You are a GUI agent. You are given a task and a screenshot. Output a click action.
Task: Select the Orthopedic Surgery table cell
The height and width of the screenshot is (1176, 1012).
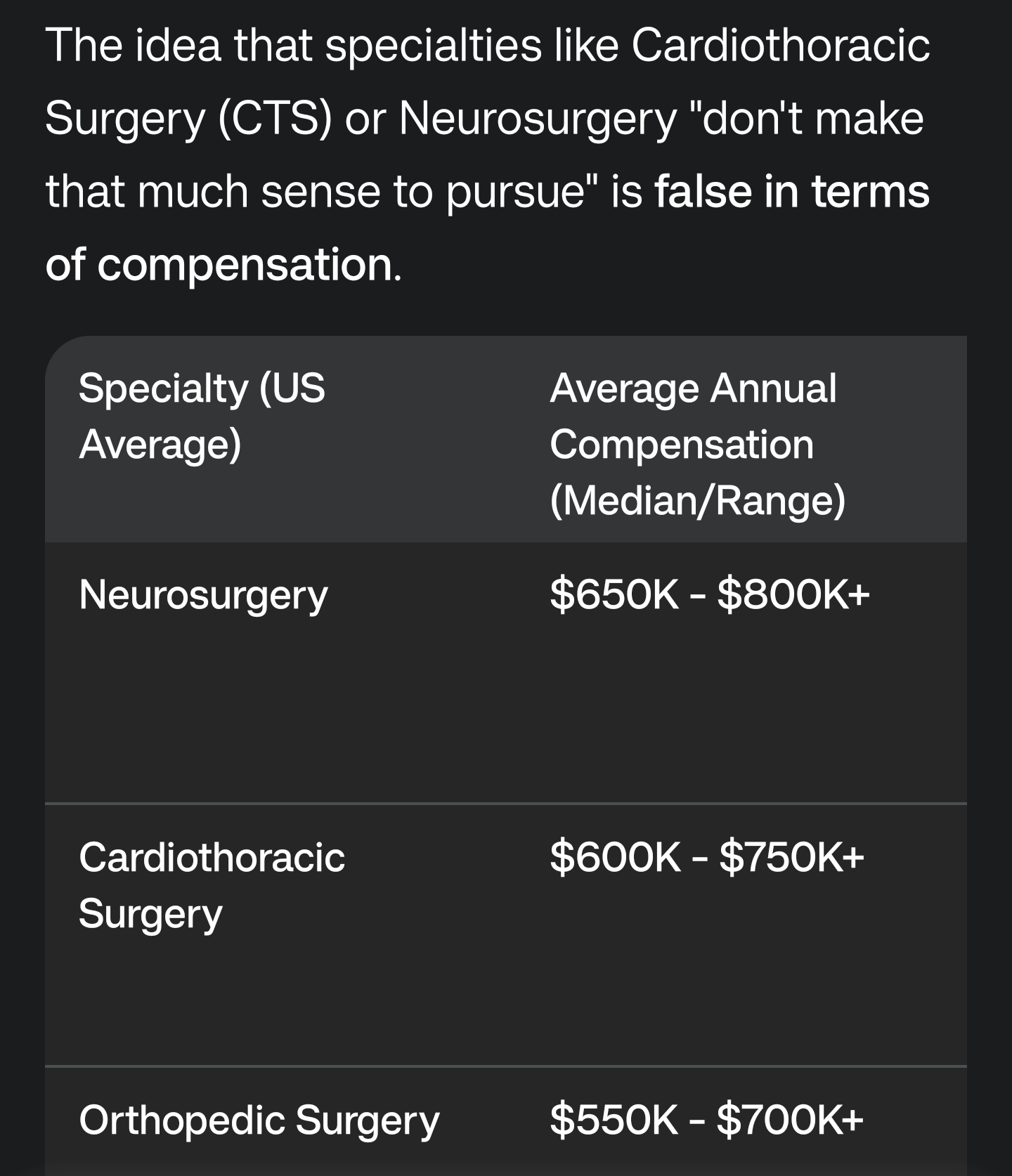click(x=259, y=1120)
